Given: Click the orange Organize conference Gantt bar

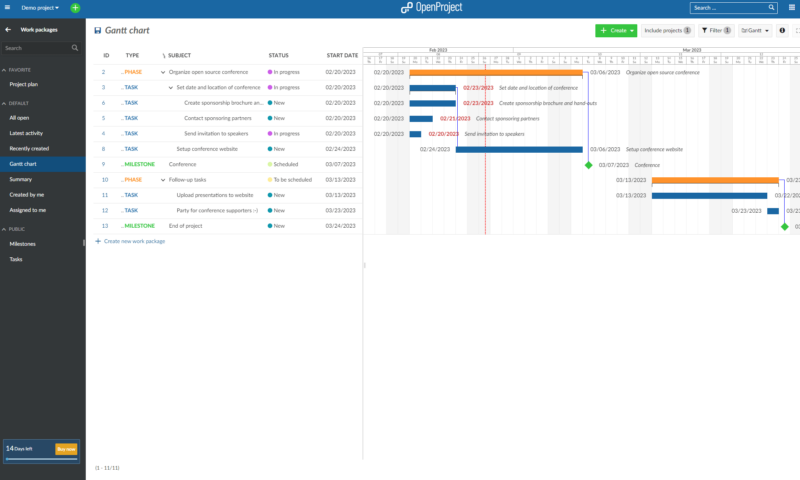Looking at the screenshot, I should (496, 73).
